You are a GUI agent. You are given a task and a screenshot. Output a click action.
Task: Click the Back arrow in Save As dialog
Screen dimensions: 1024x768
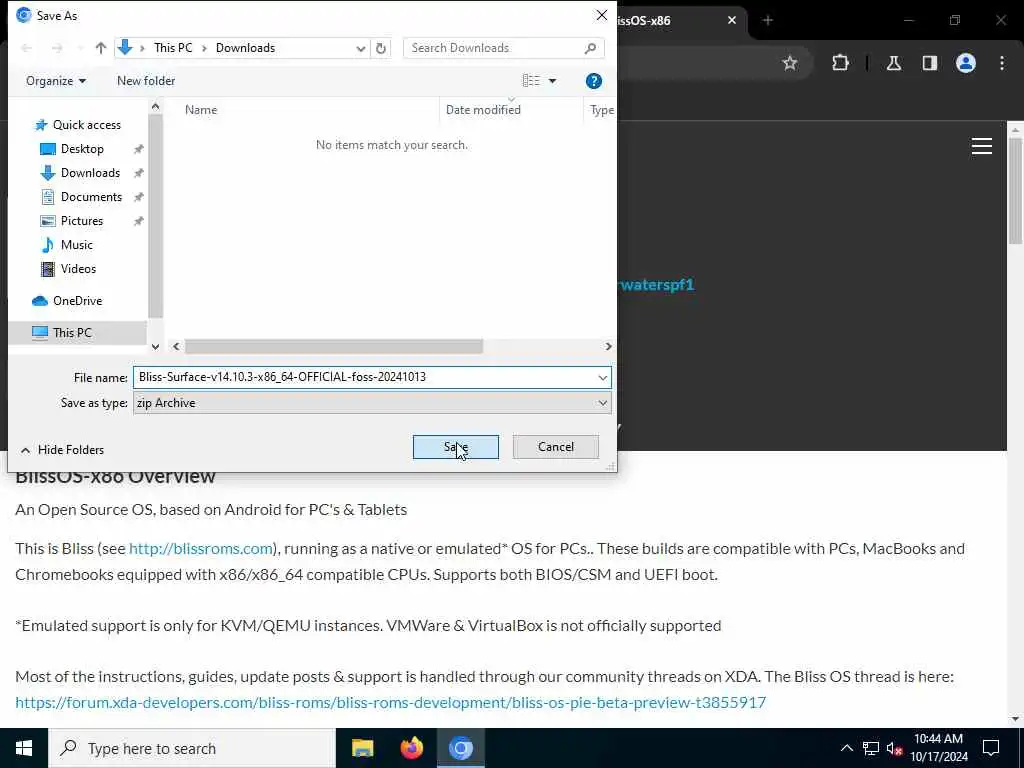(27, 48)
